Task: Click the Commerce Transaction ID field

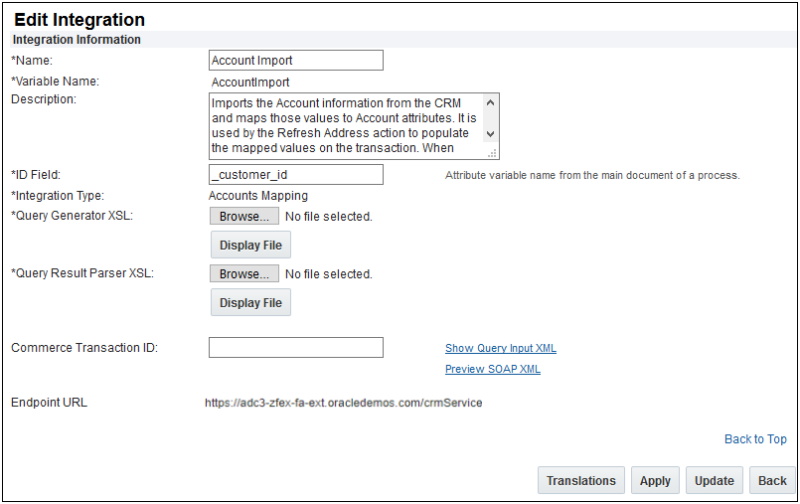Action: point(296,347)
